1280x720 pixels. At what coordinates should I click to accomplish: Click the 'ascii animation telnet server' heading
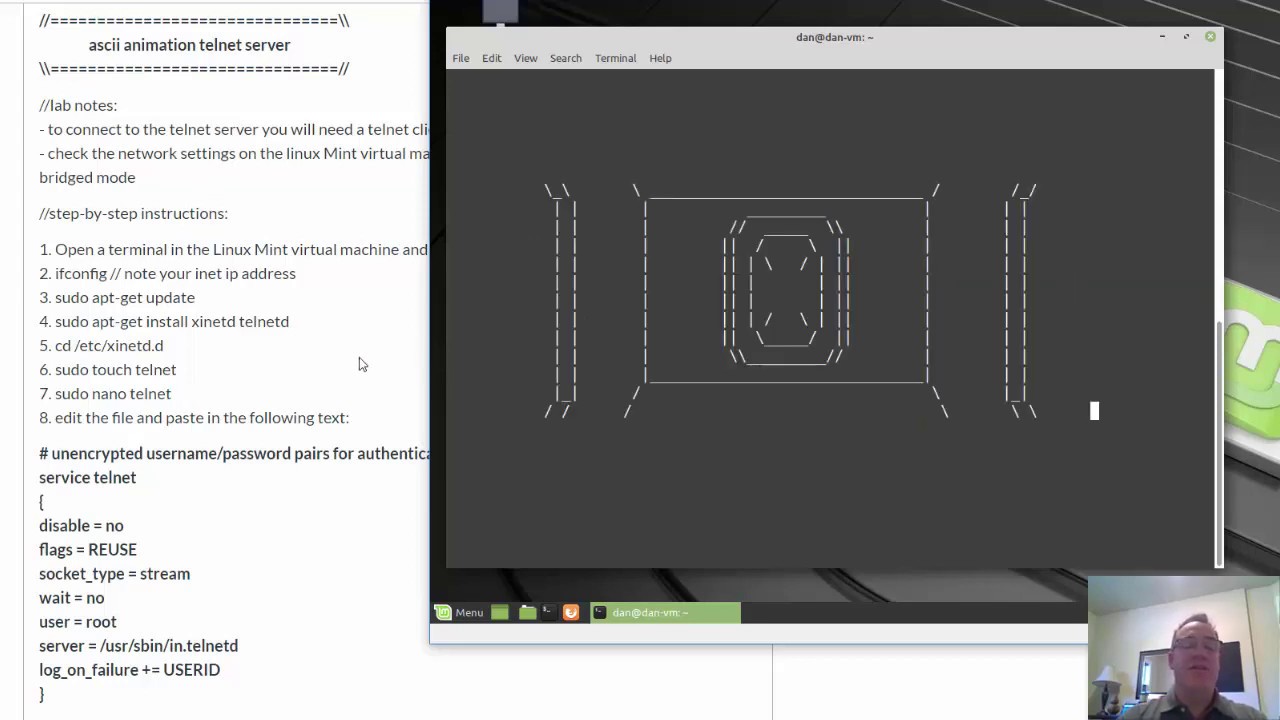[x=189, y=45]
